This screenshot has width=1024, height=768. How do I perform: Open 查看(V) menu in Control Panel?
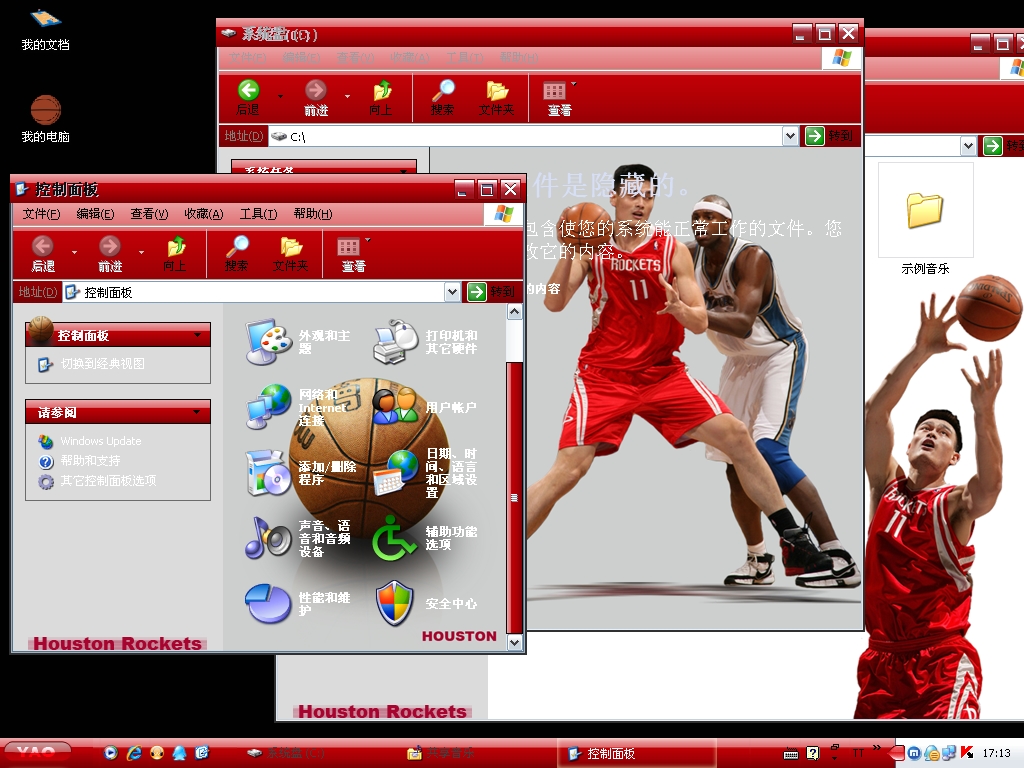pos(150,214)
